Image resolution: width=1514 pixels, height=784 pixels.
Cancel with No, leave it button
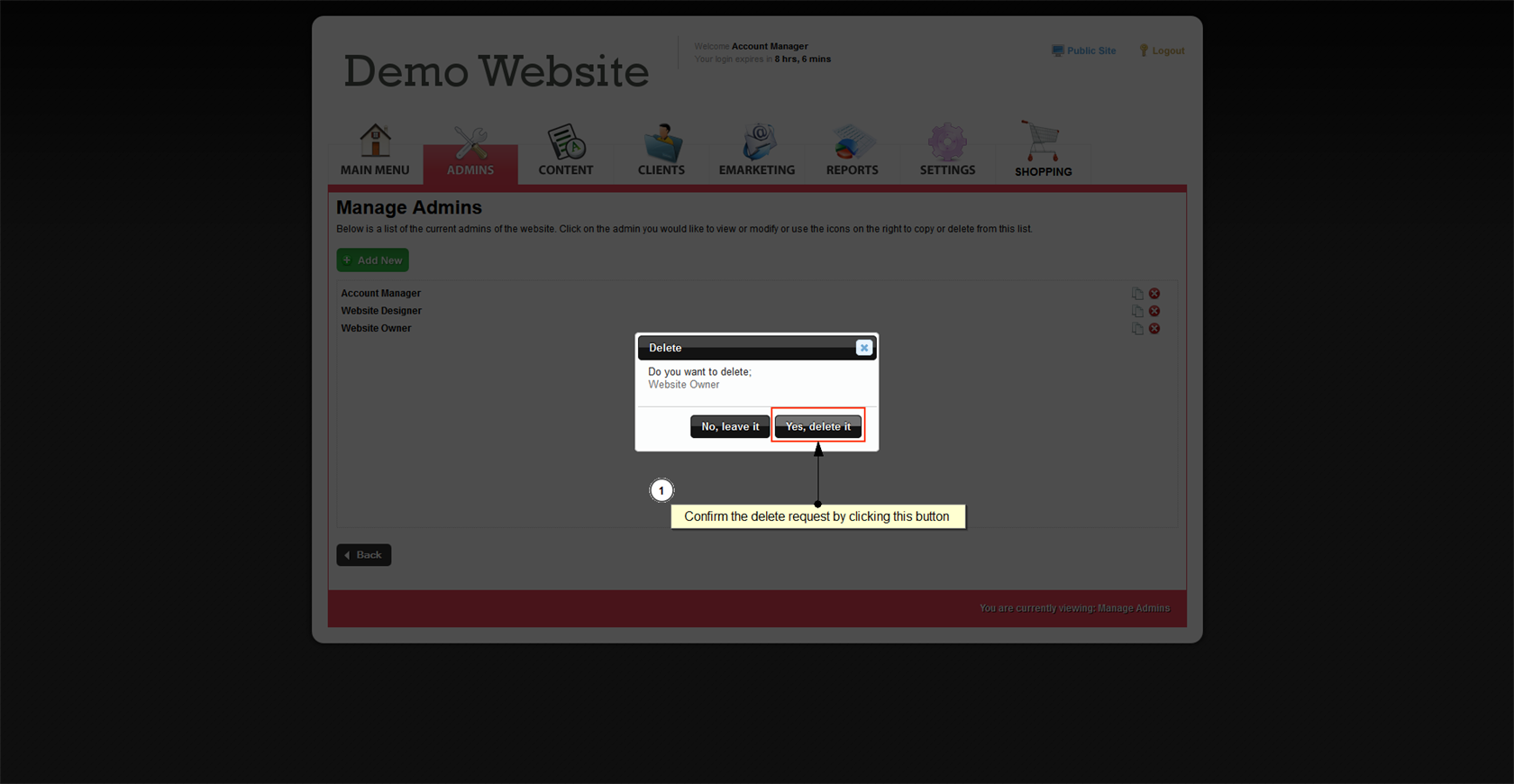(x=730, y=426)
